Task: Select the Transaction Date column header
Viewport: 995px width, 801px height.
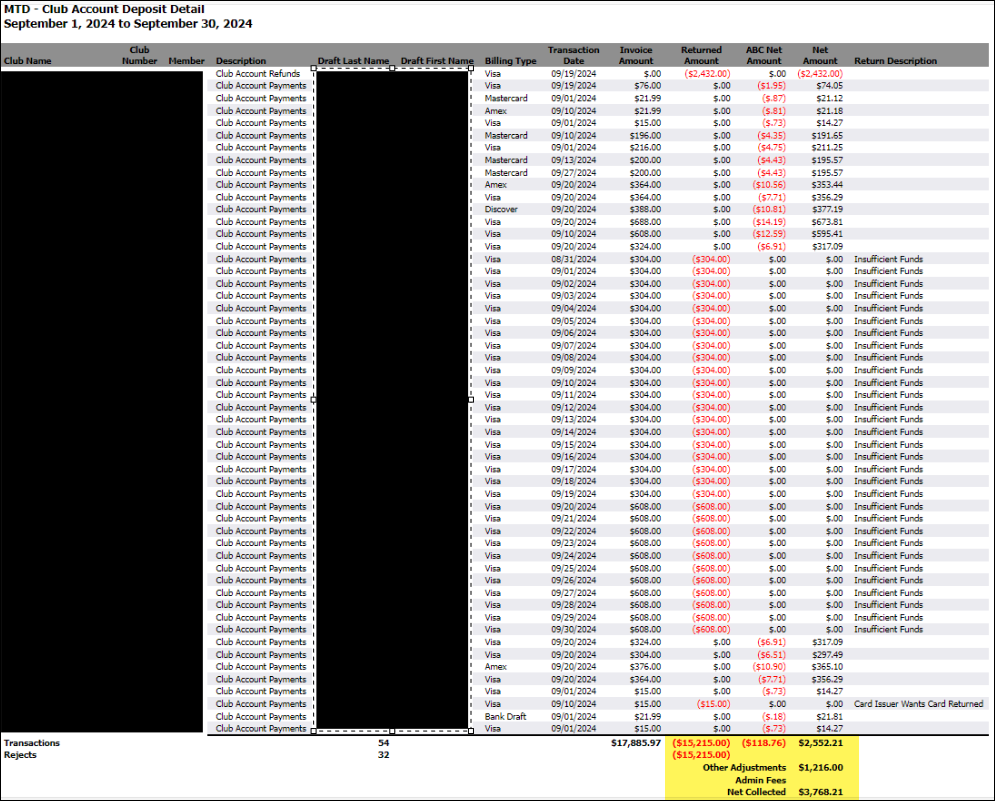Action: (573, 55)
